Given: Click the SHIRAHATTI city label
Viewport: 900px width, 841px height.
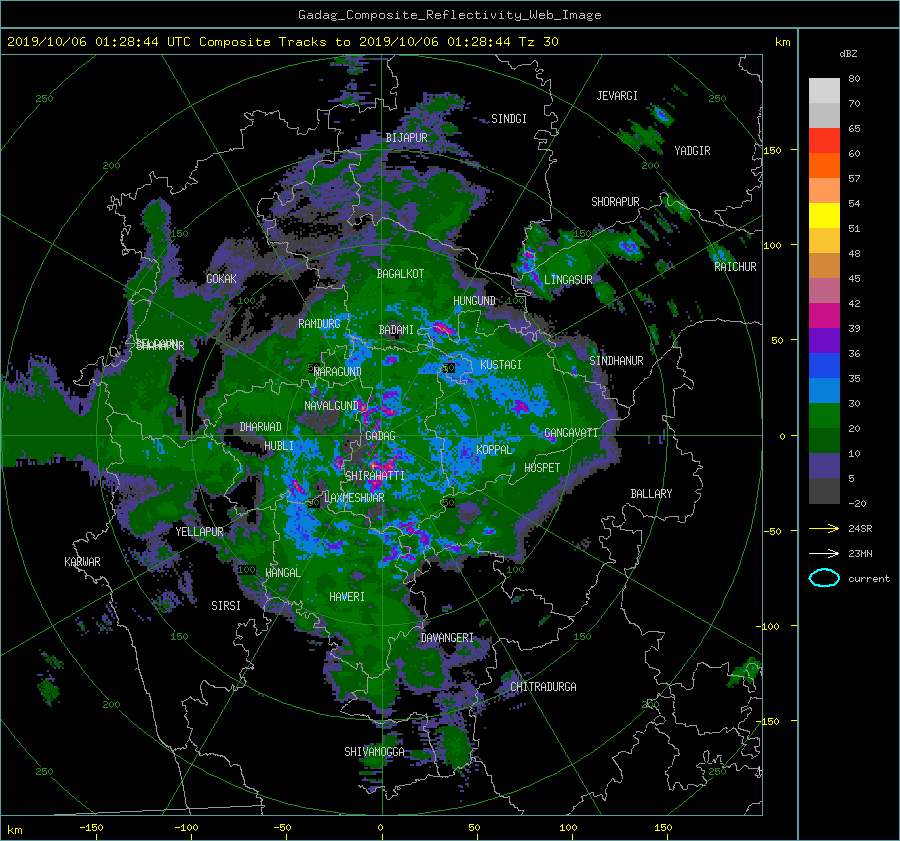Looking at the screenshot, I should point(375,476).
